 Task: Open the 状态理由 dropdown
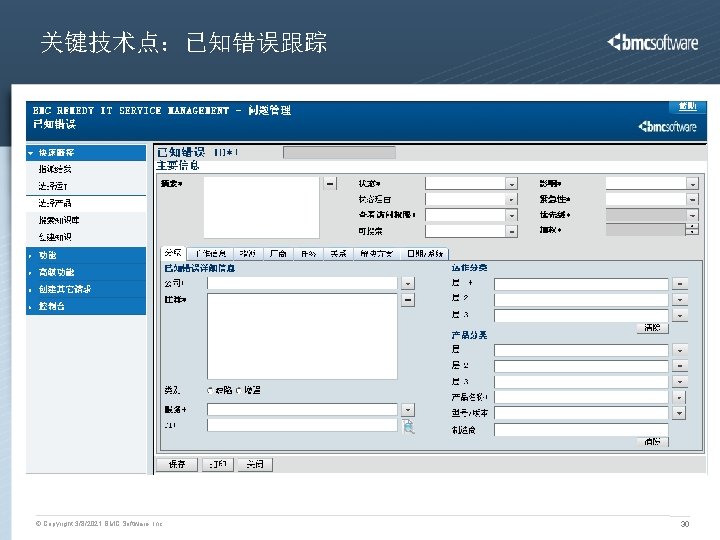[512, 199]
